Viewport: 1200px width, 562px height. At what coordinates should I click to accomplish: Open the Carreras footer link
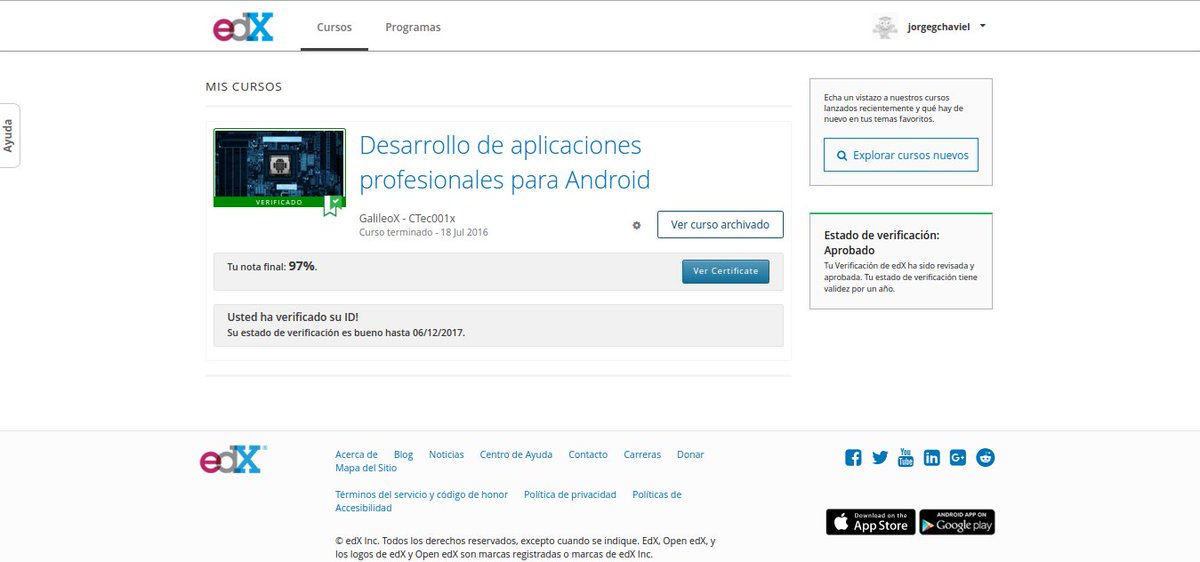coord(642,454)
